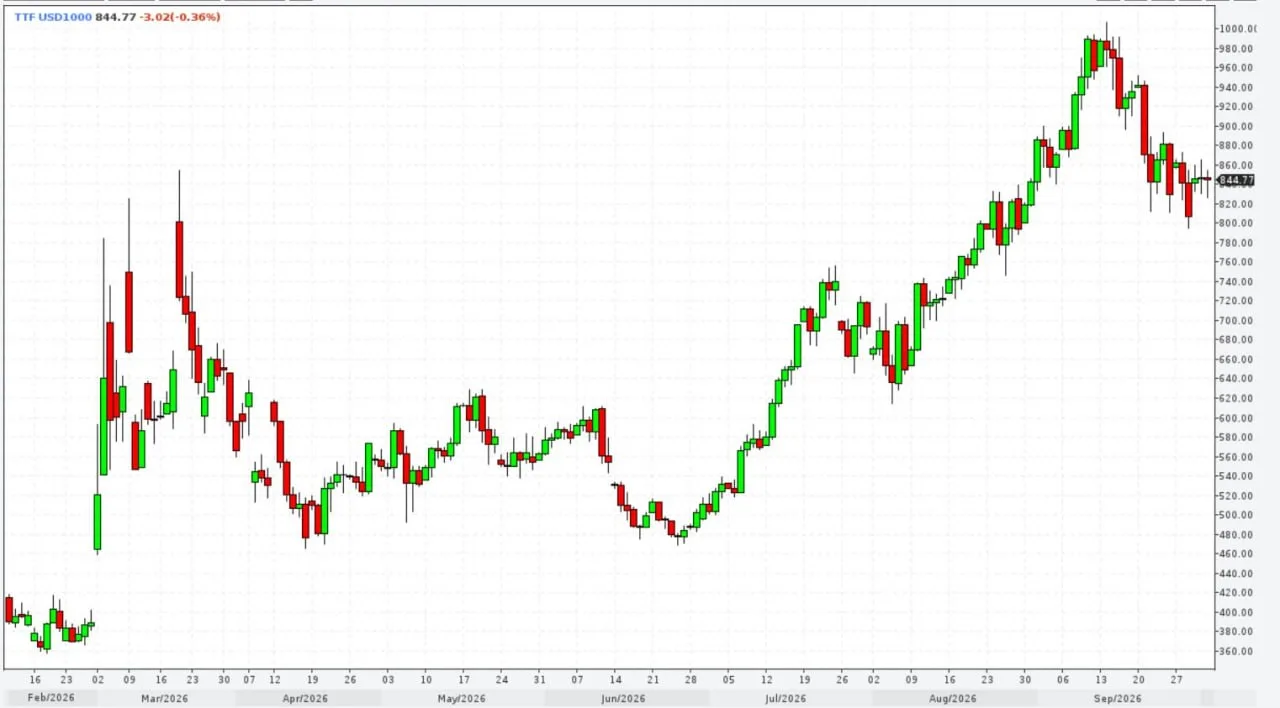This screenshot has height=708, width=1280.
Task: Select the 880.00 price axis label
Action: tap(1237, 146)
